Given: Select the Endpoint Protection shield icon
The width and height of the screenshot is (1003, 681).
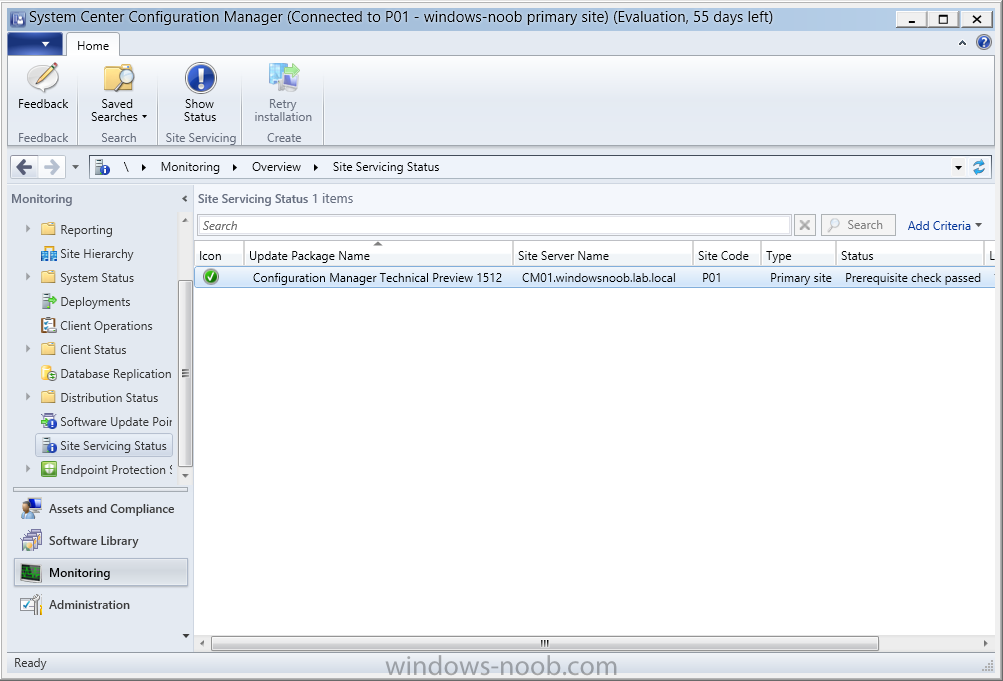Looking at the screenshot, I should click(x=49, y=469).
